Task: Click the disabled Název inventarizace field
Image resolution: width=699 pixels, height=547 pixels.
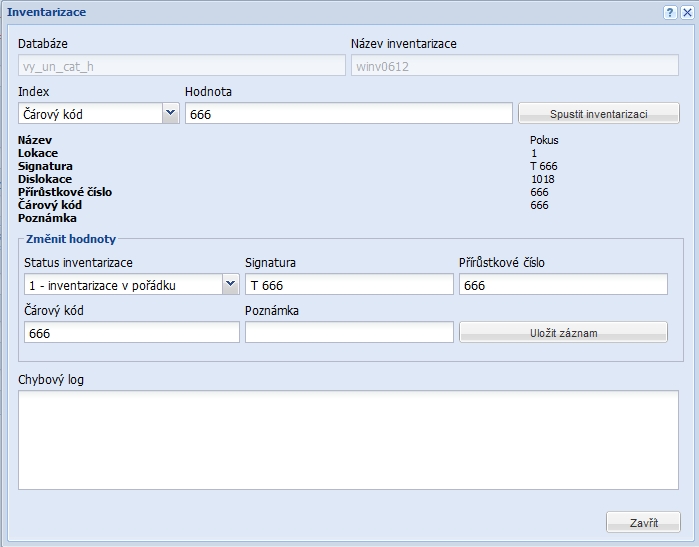Action: click(x=514, y=67)
